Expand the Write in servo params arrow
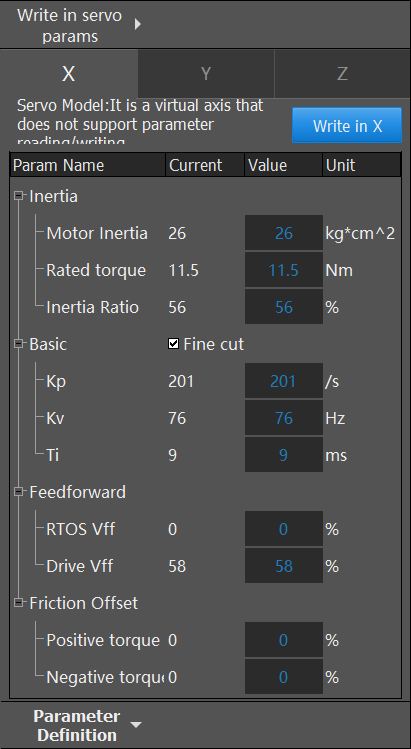The width and height of the screenshot is (411, 749). pos(138,24)
